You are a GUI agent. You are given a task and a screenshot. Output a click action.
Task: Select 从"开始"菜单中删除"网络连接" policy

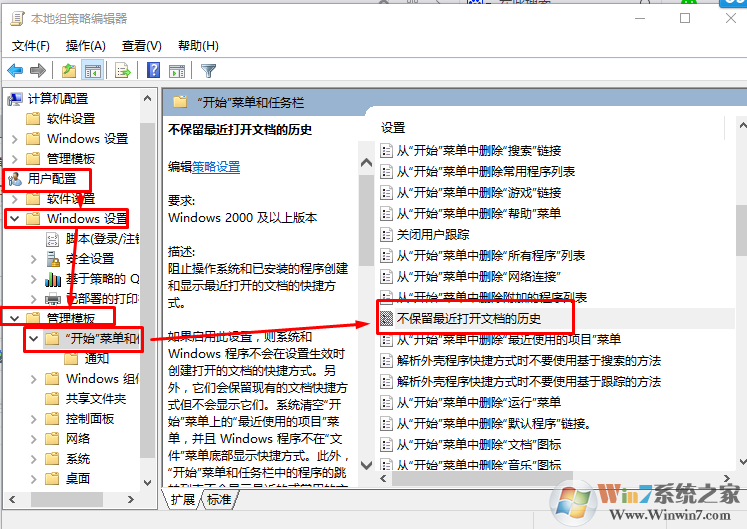coord(479,276)
